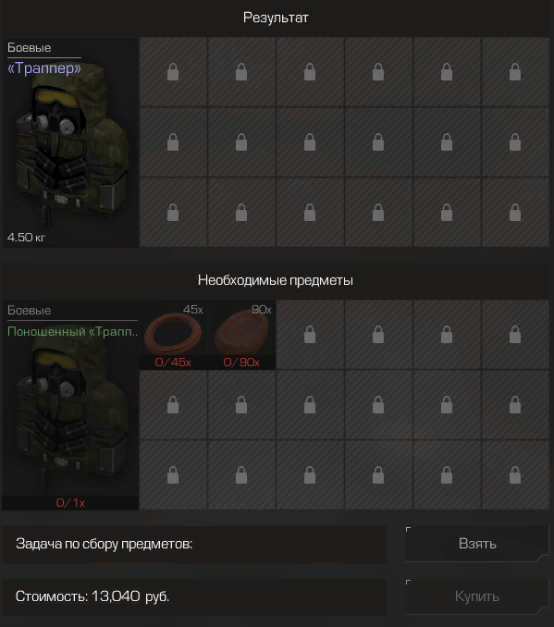Click the 0/45x counter under wire coil
Image resolution: width=554 pixels, height=627 pixels.
(x=173, y=362)
